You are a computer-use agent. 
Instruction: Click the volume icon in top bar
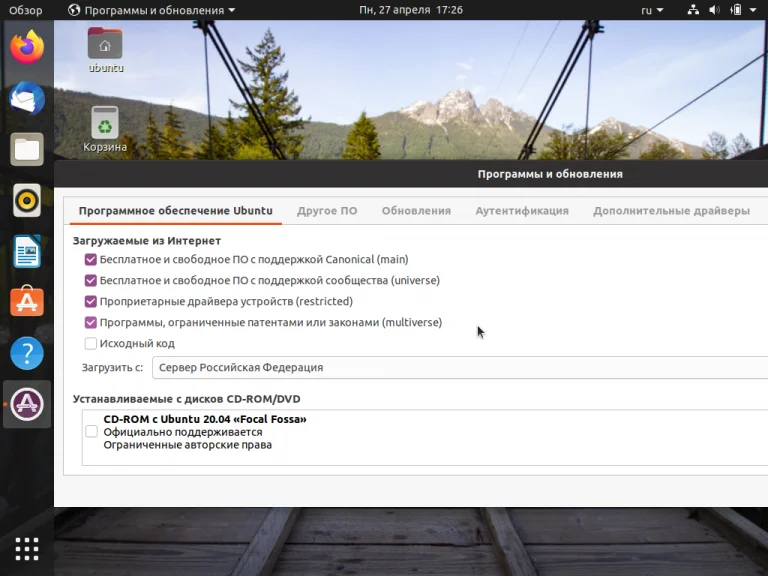pyautogui.click(x=714, y=10)
